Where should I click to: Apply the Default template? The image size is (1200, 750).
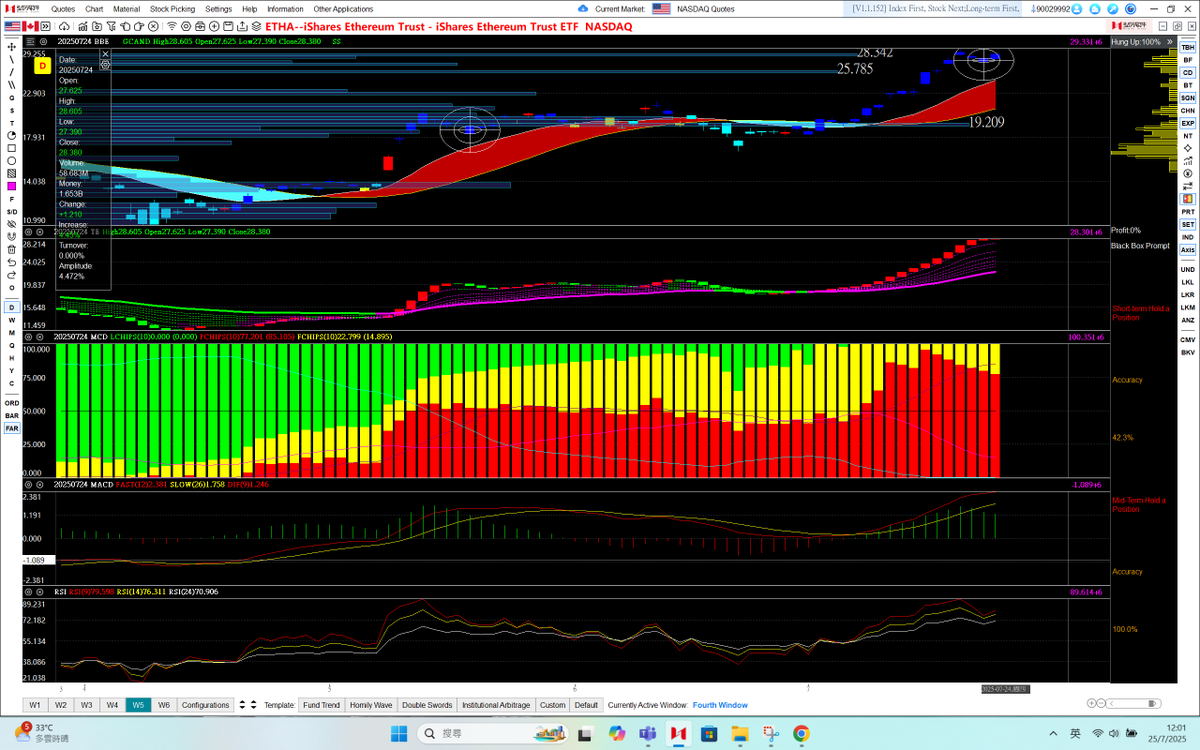pyautogui.click(x=586, y=705)
